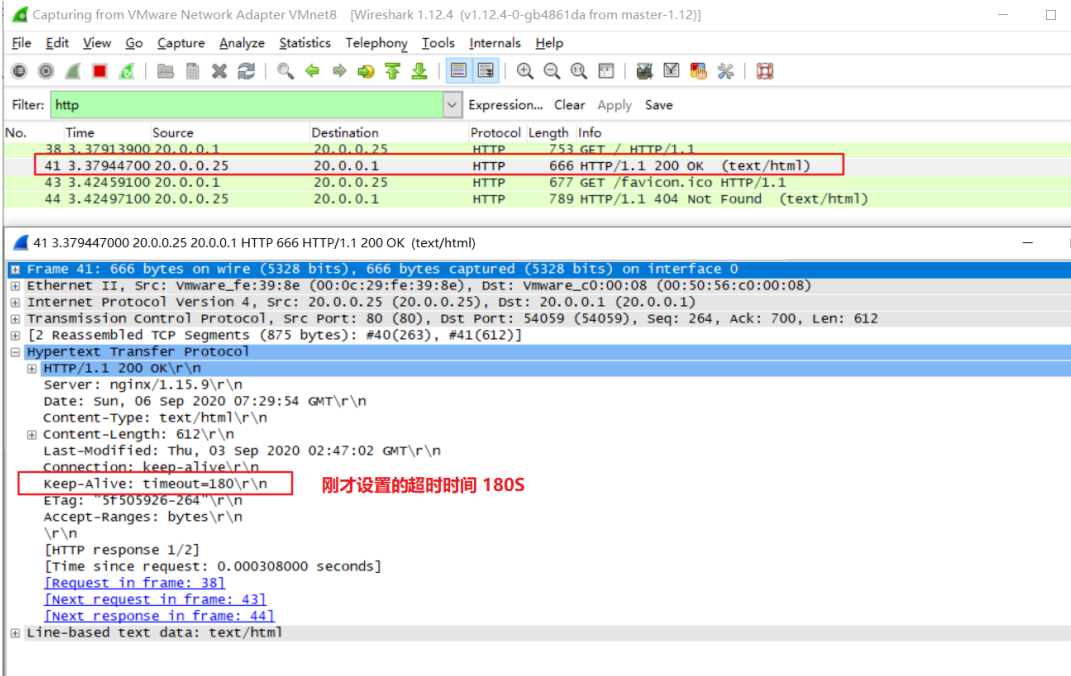1071x676 pixels.
Task: Expand the Internet Protocol Version 4 node
Action: [15, 302]
